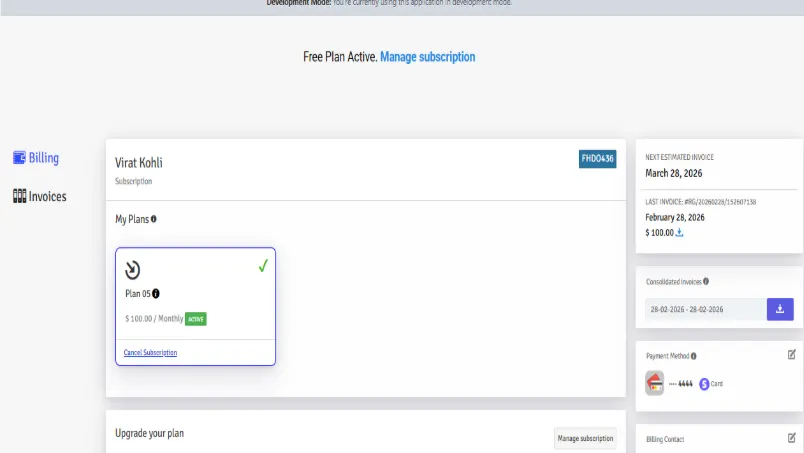
Task: Click the March 28, 2026 invoice date
Action: (674, 173)
